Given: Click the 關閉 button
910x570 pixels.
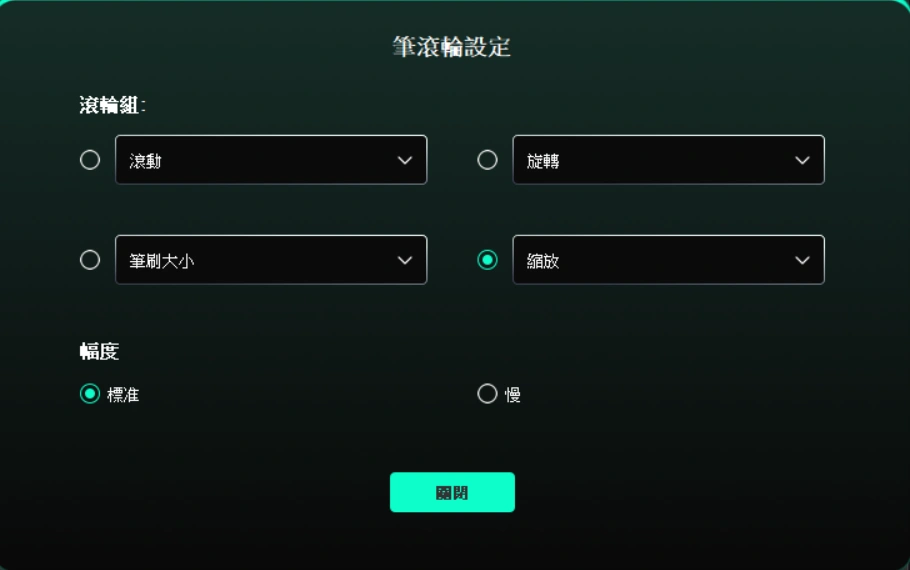Looking at the screenshot, I should tap(452, 492).
